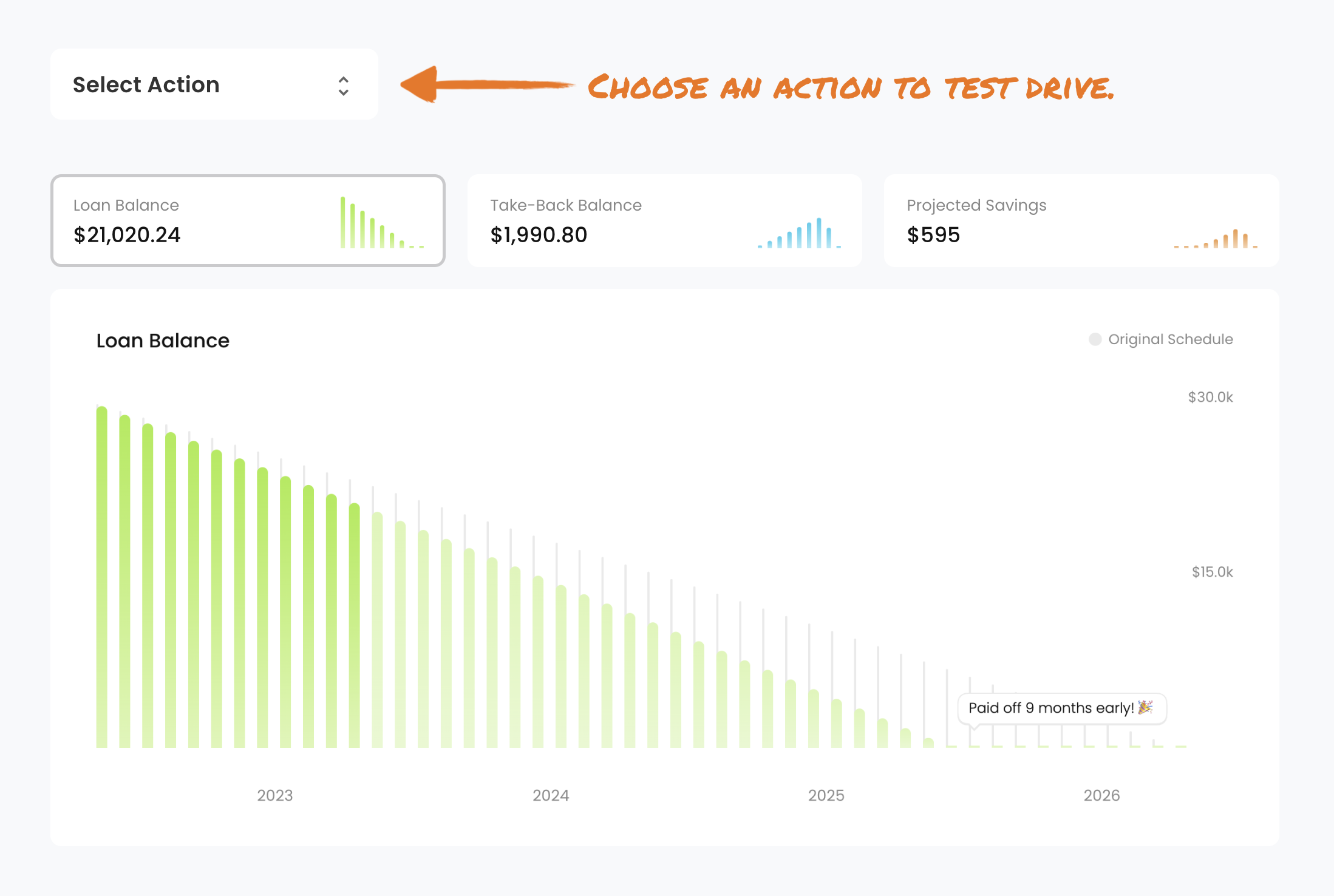Screen dimensions: 1334x896
Task: Select the Loan Balance summary card
Action: [x=248, y=220]
